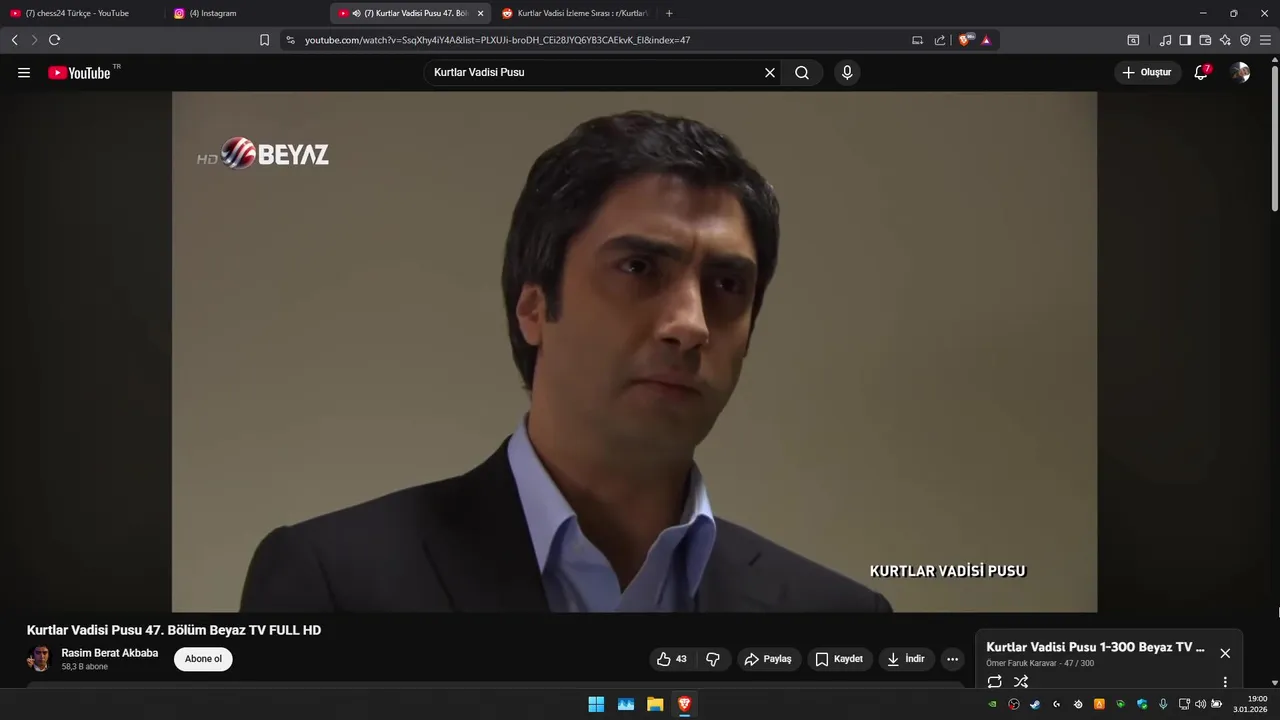
Task: Subscribe with the Abone ol button
Action: [203, 659]
